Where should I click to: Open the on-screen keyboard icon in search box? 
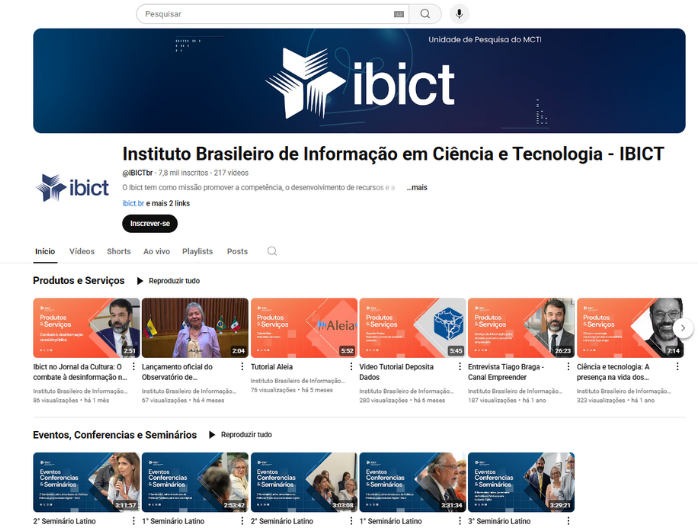(x=399, y=14)
